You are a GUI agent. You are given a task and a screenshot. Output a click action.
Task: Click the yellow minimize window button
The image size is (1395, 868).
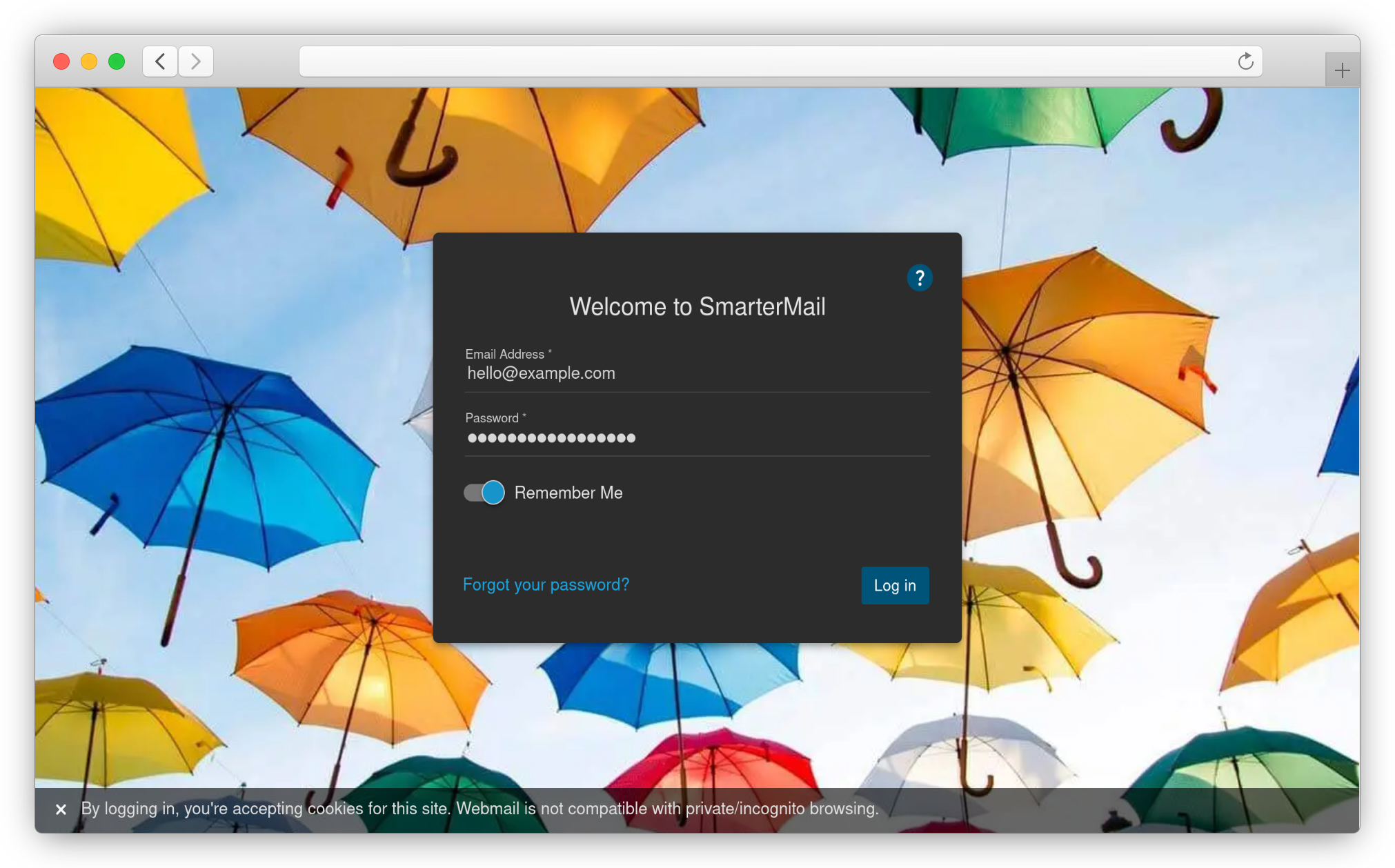[x=89, y=61]
